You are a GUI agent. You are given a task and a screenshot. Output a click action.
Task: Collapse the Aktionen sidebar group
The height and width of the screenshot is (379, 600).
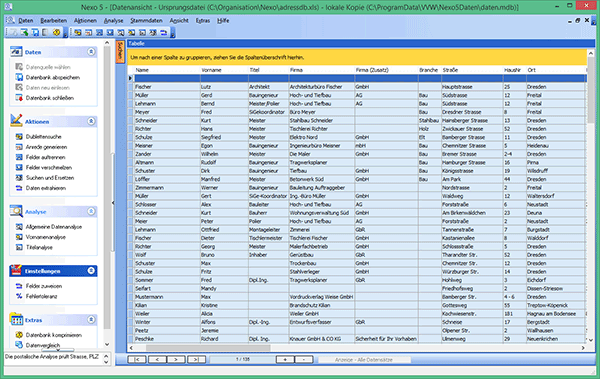tap(91, 121)
